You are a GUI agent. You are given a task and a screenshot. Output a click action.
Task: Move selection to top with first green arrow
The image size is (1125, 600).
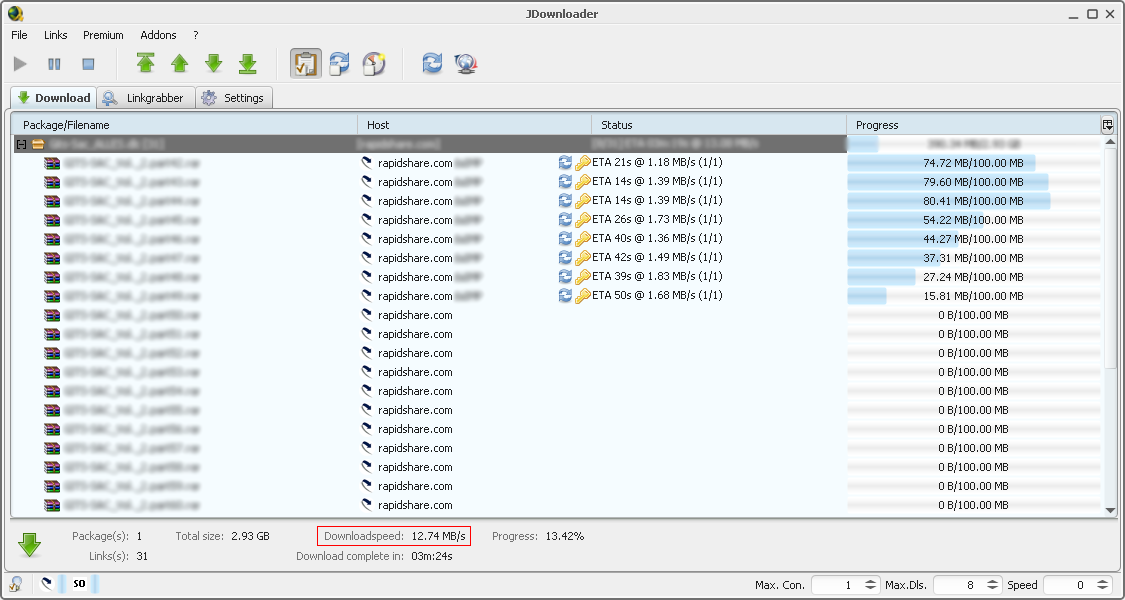[146, 64]
